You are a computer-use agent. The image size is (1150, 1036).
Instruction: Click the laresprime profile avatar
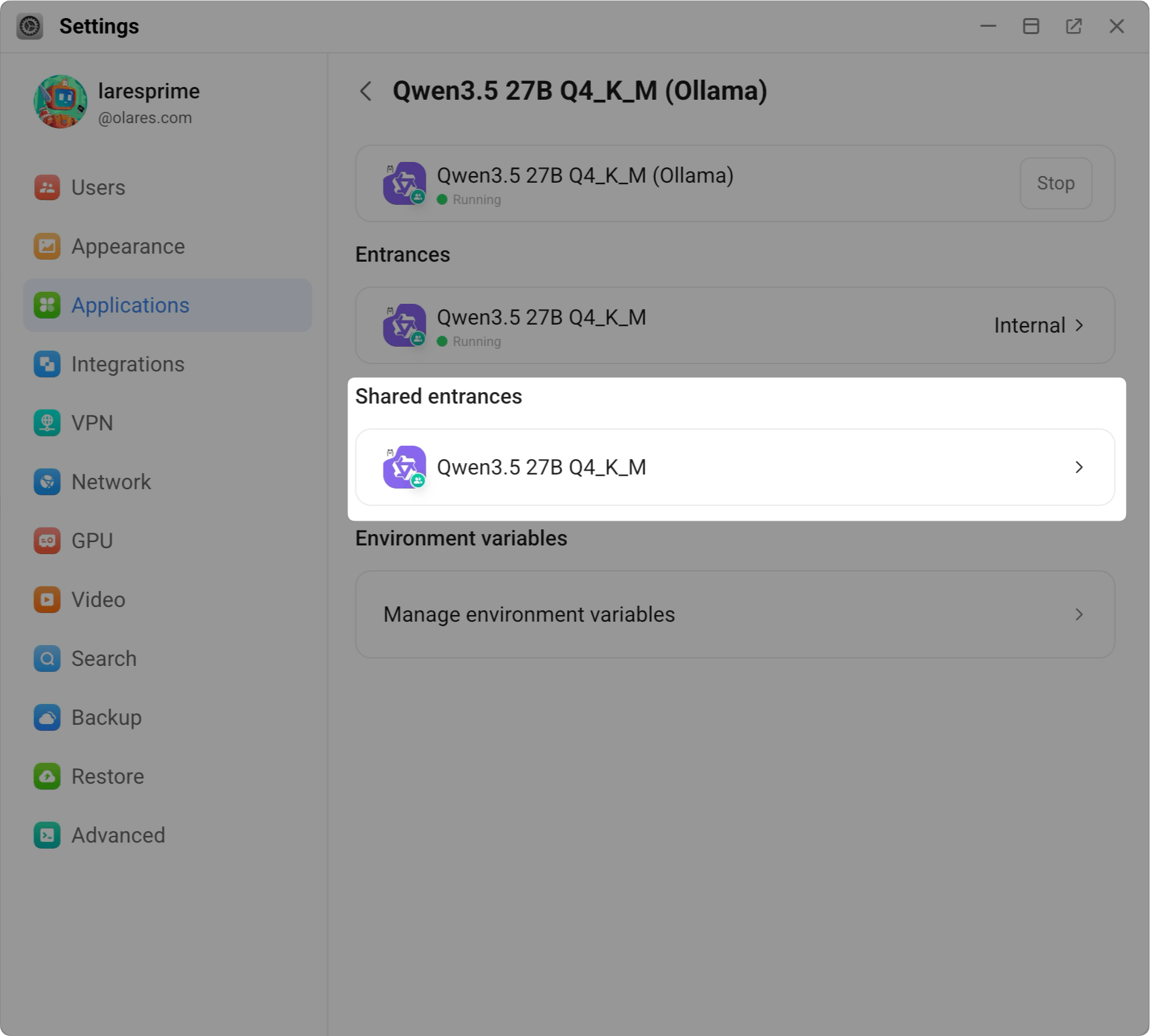click(x=60, y=102)
